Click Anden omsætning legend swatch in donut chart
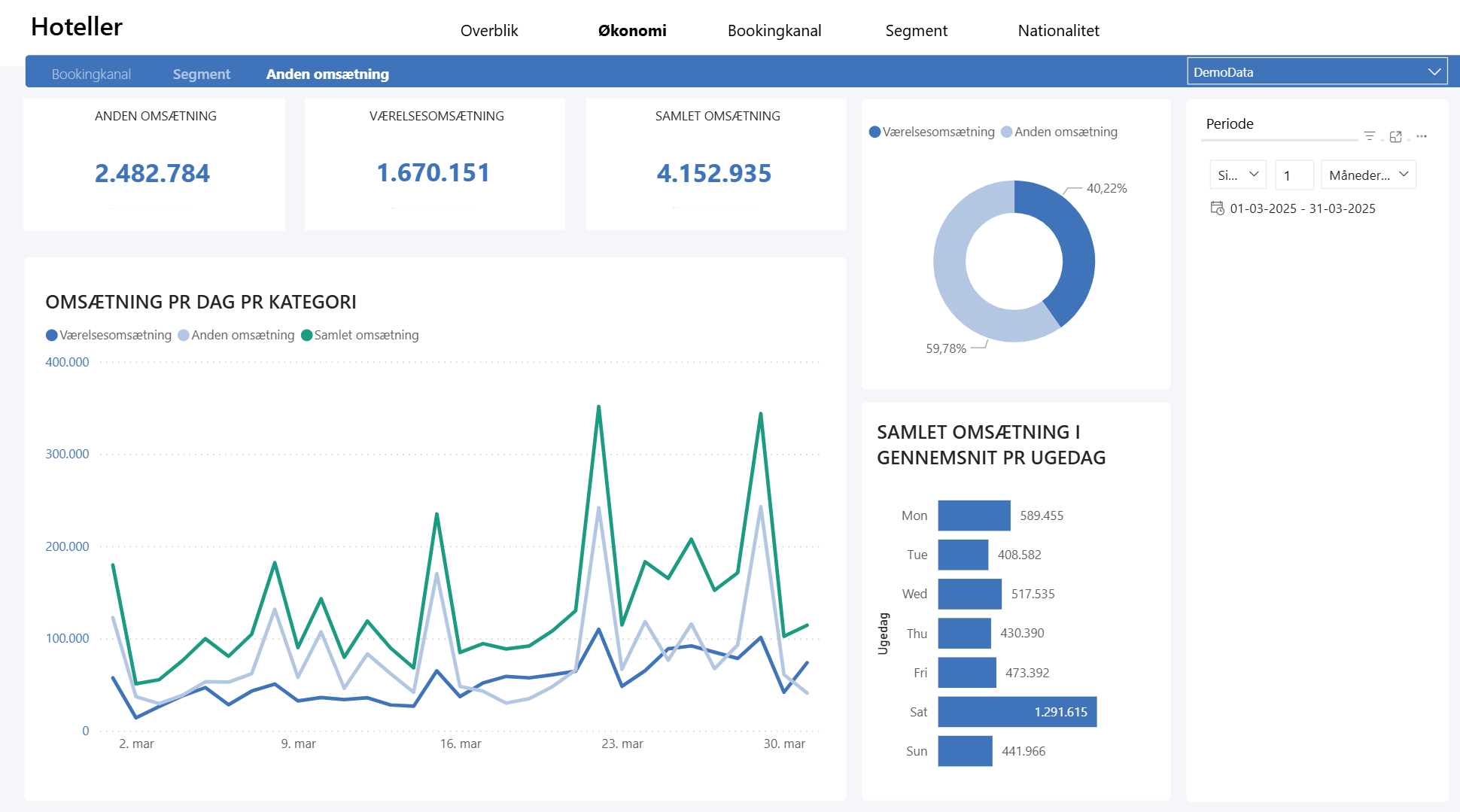The image size is (1460, 812). coord(1007,132)
